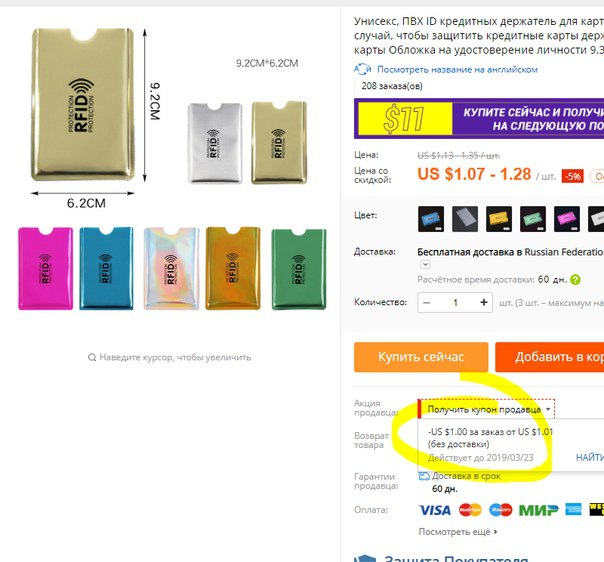Click the Maestro payment icon
Viewport: 604px width, 562px height.
[x=501, y=510]
